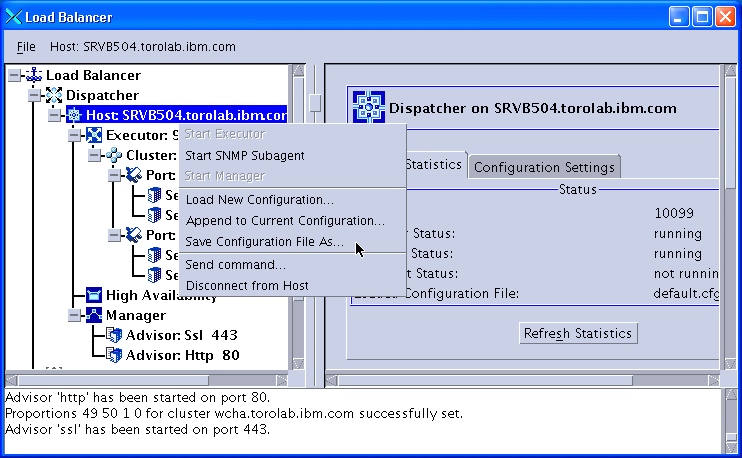Choose Send command... menu entry

coord(292,265)
